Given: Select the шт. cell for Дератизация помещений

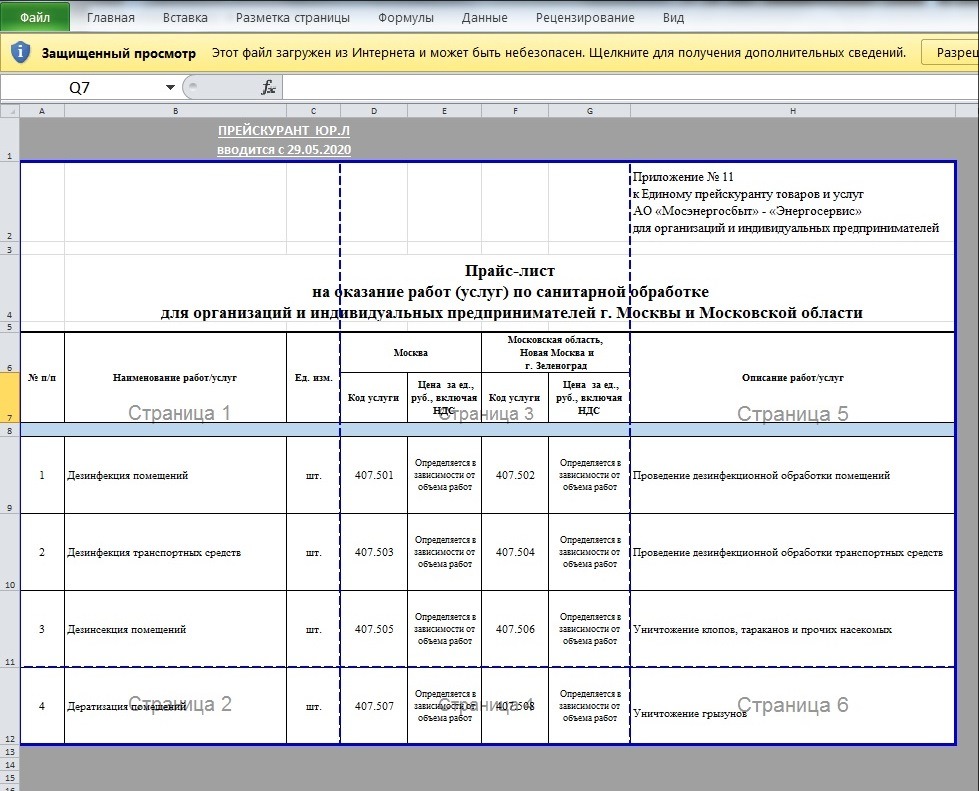Looking at the screenshot, I should click(313, 706).
